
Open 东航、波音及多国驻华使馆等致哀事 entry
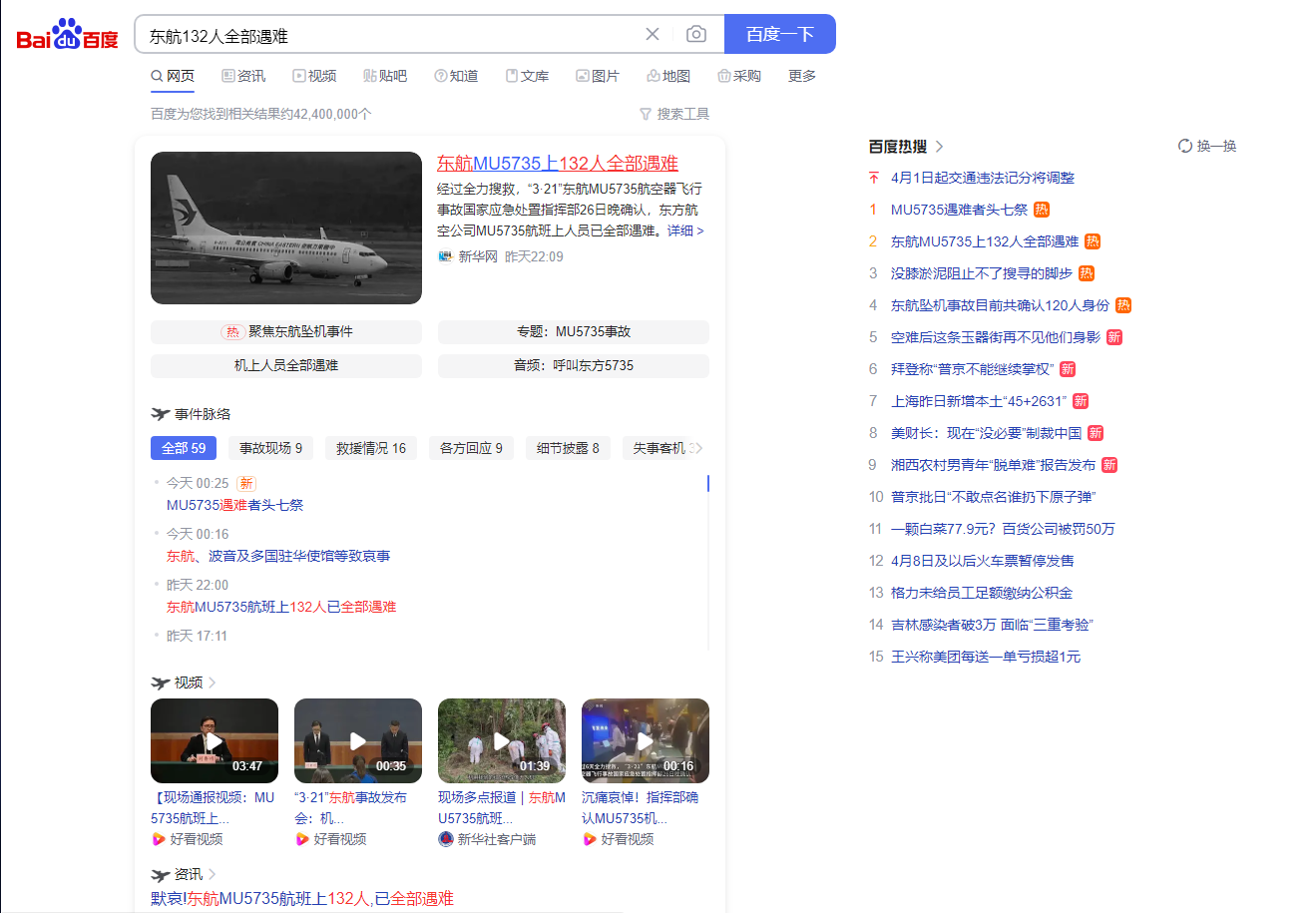(278, 556)
